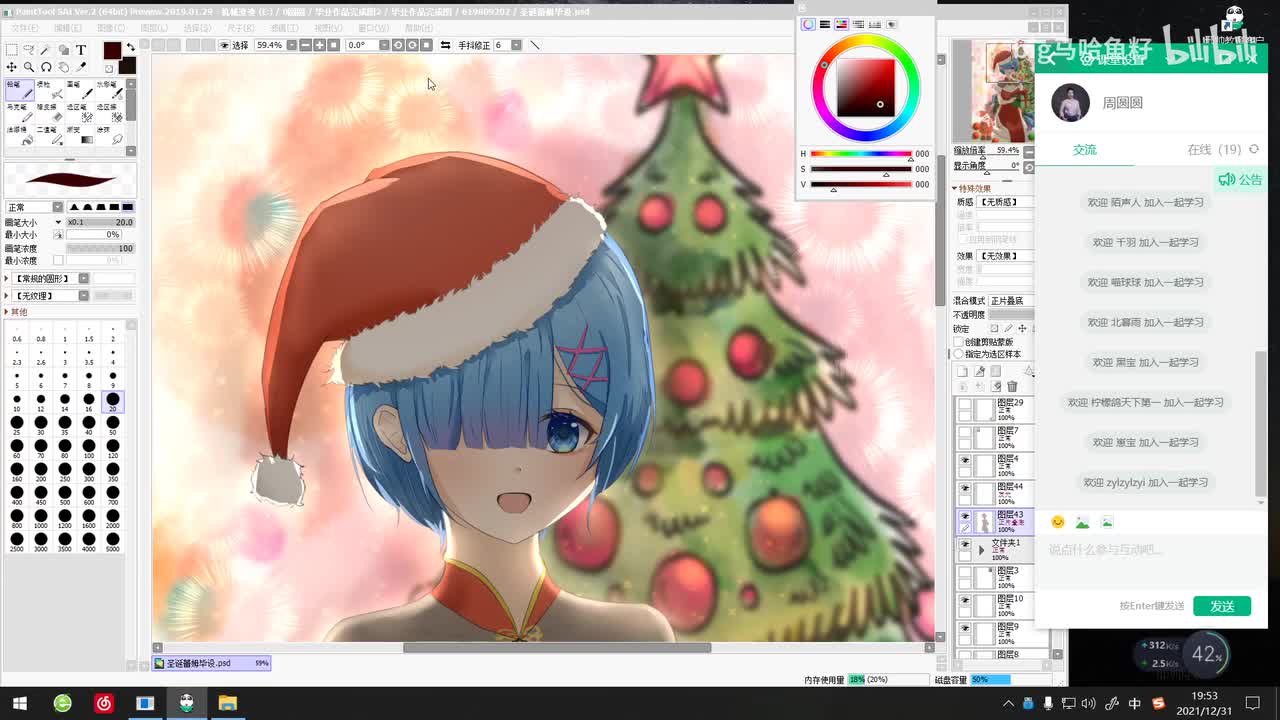This screenshot has height=720, width=1280.
Task: Select the move layer tool
Action: click(x=11, y=67)
